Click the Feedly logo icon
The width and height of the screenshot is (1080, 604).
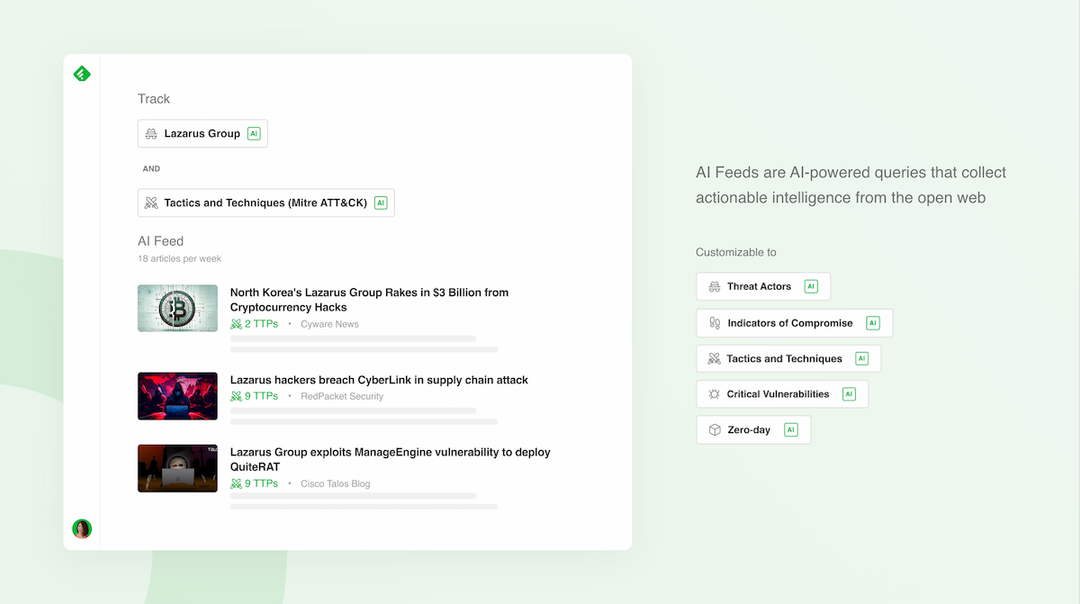(x=81, y=73)
